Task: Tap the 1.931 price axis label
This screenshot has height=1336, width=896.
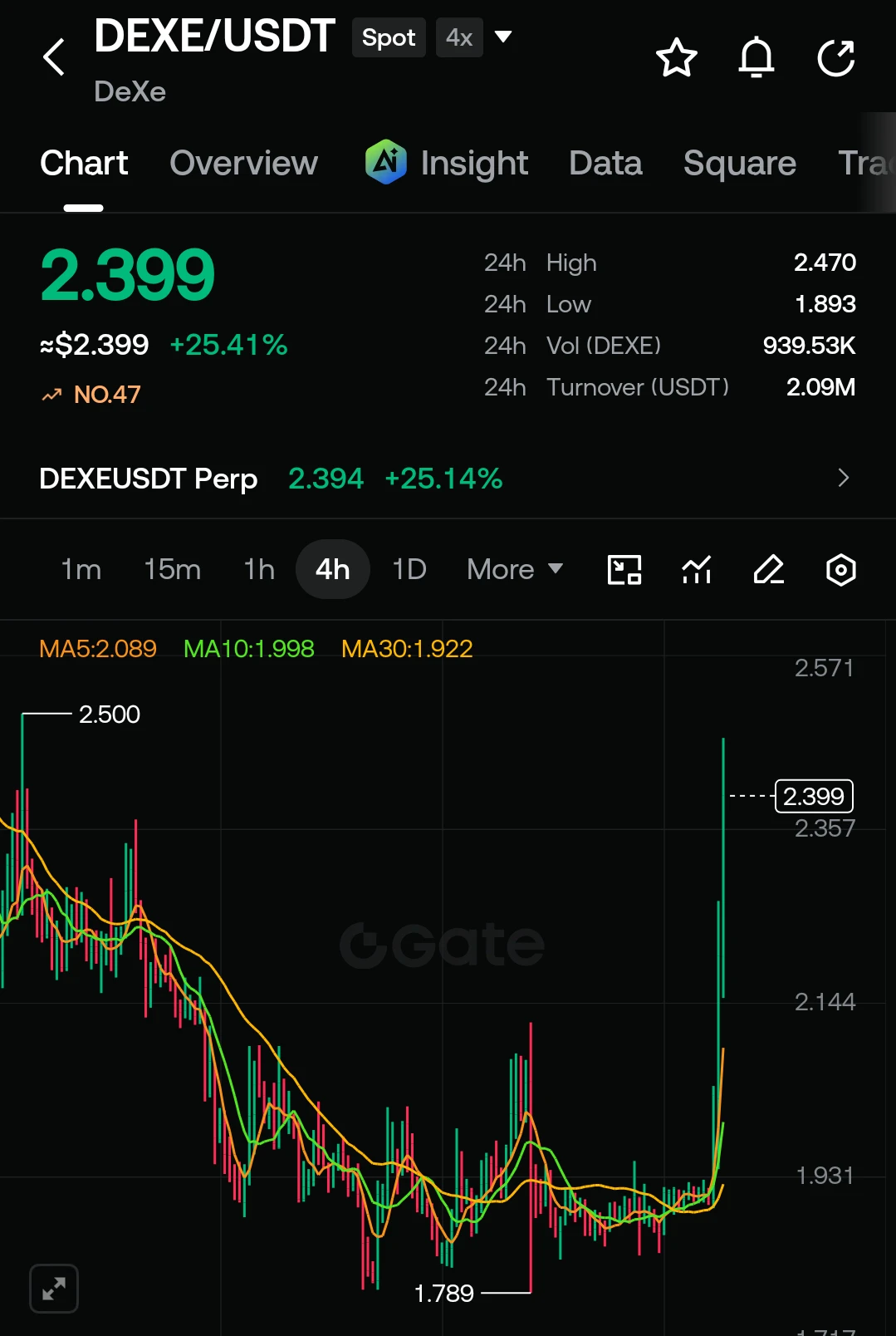Action: point(825,1176)
